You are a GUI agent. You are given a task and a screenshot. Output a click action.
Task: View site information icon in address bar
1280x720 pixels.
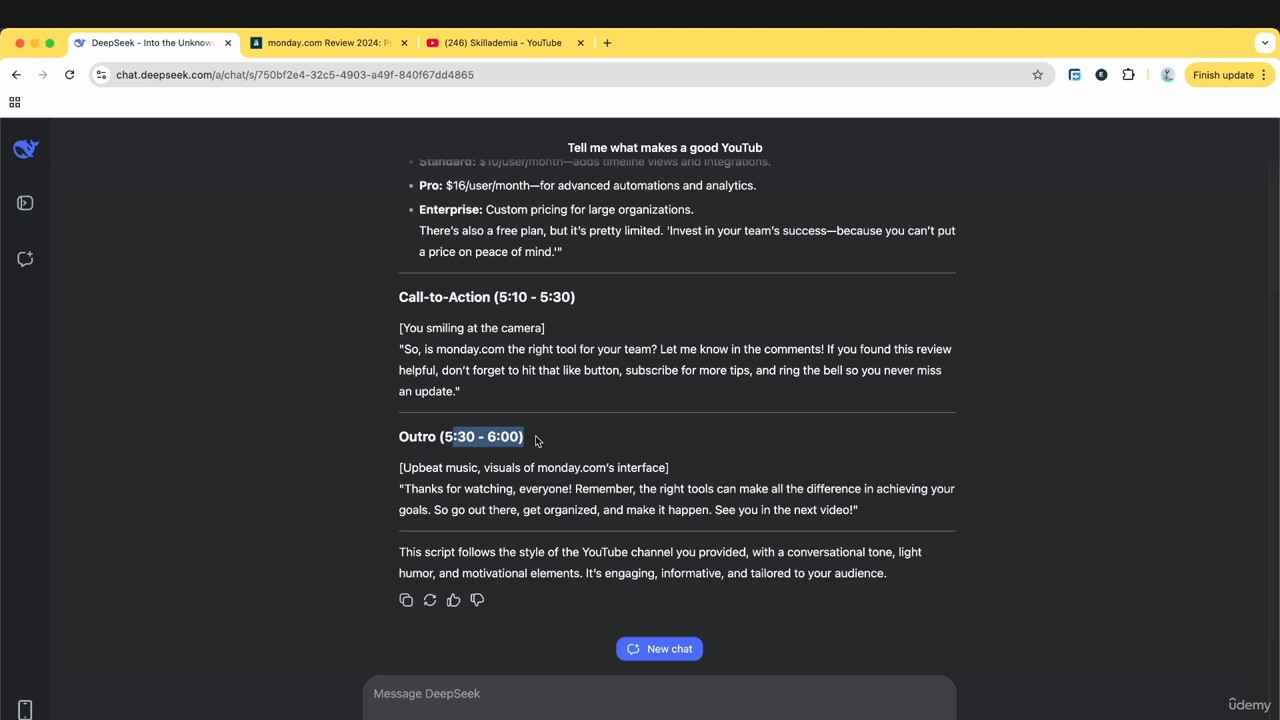pos(101,75)
